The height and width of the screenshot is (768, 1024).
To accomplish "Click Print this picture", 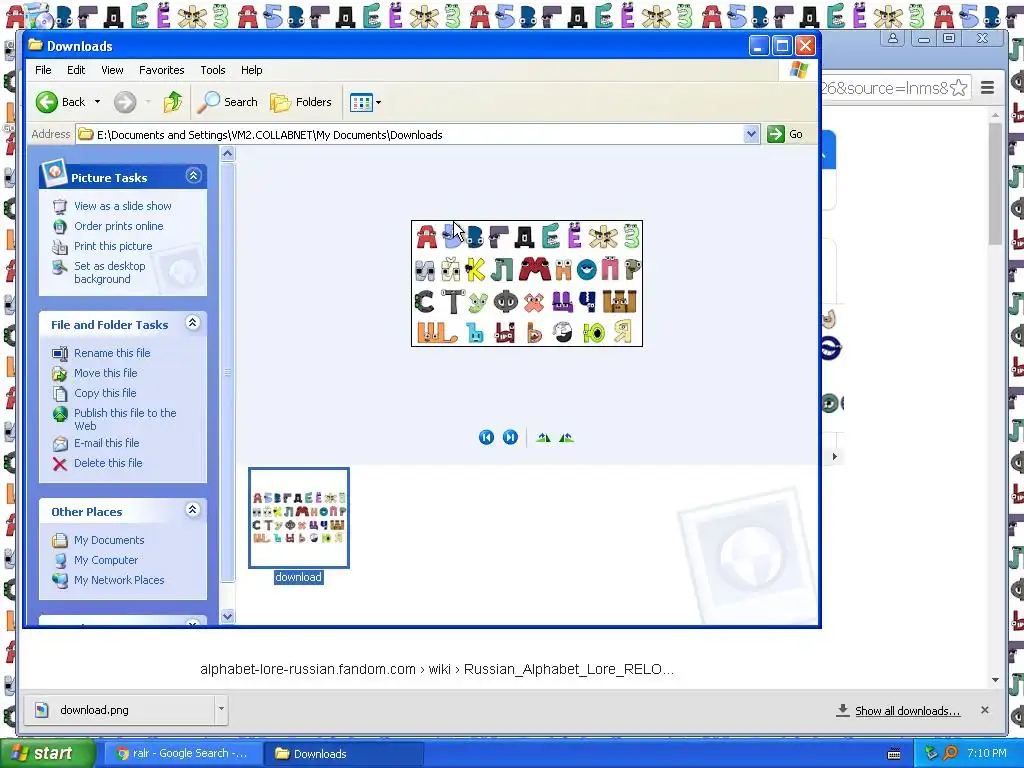I will (113, 246).
